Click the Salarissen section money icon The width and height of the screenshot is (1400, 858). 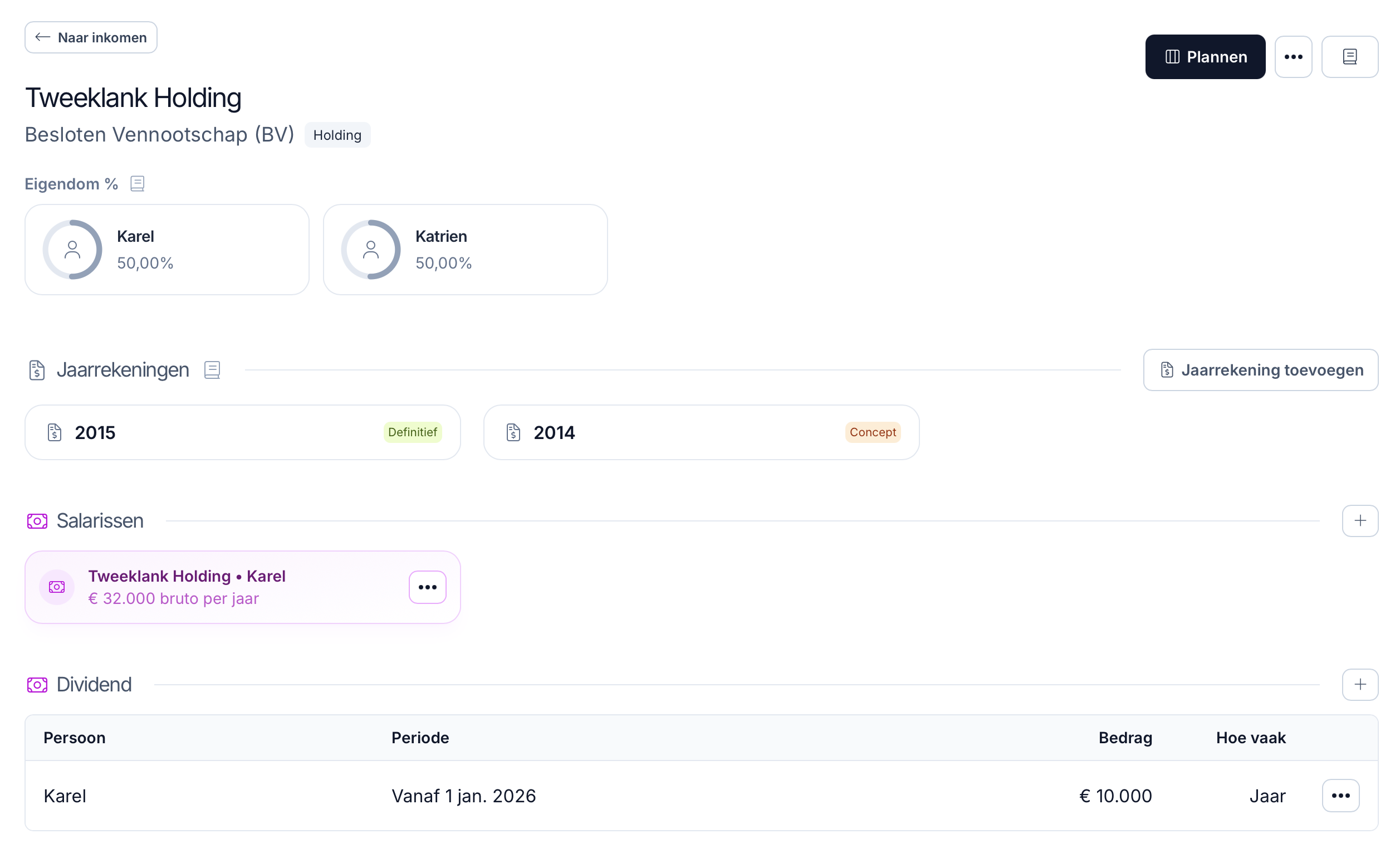(37, 521)
